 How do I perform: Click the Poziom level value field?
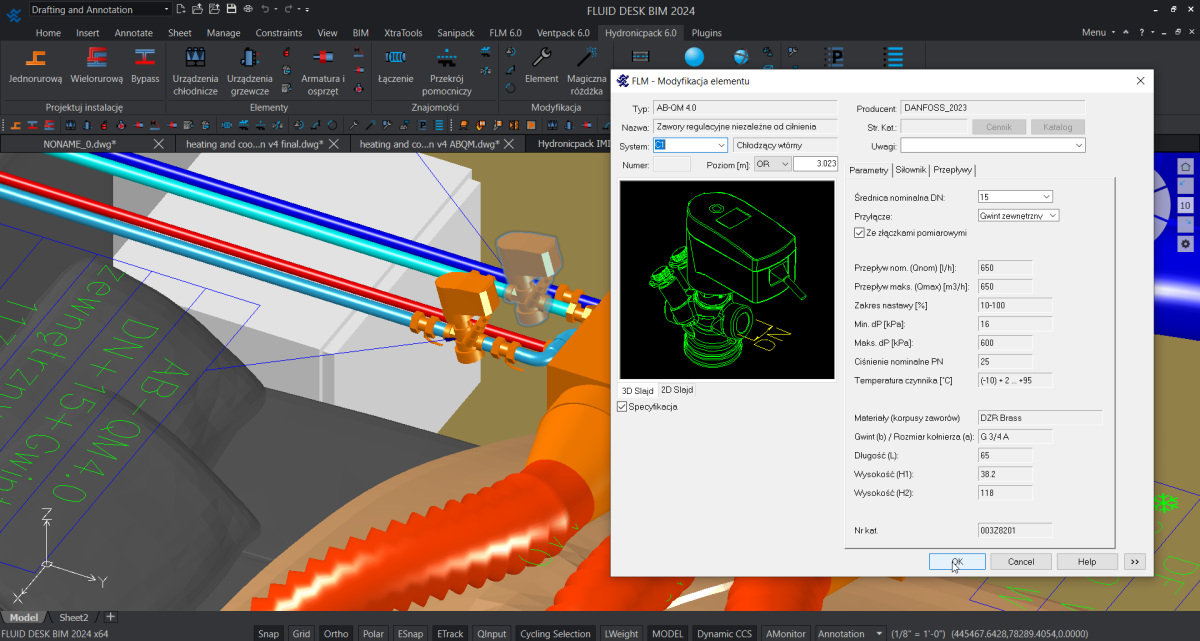point(814,164)
